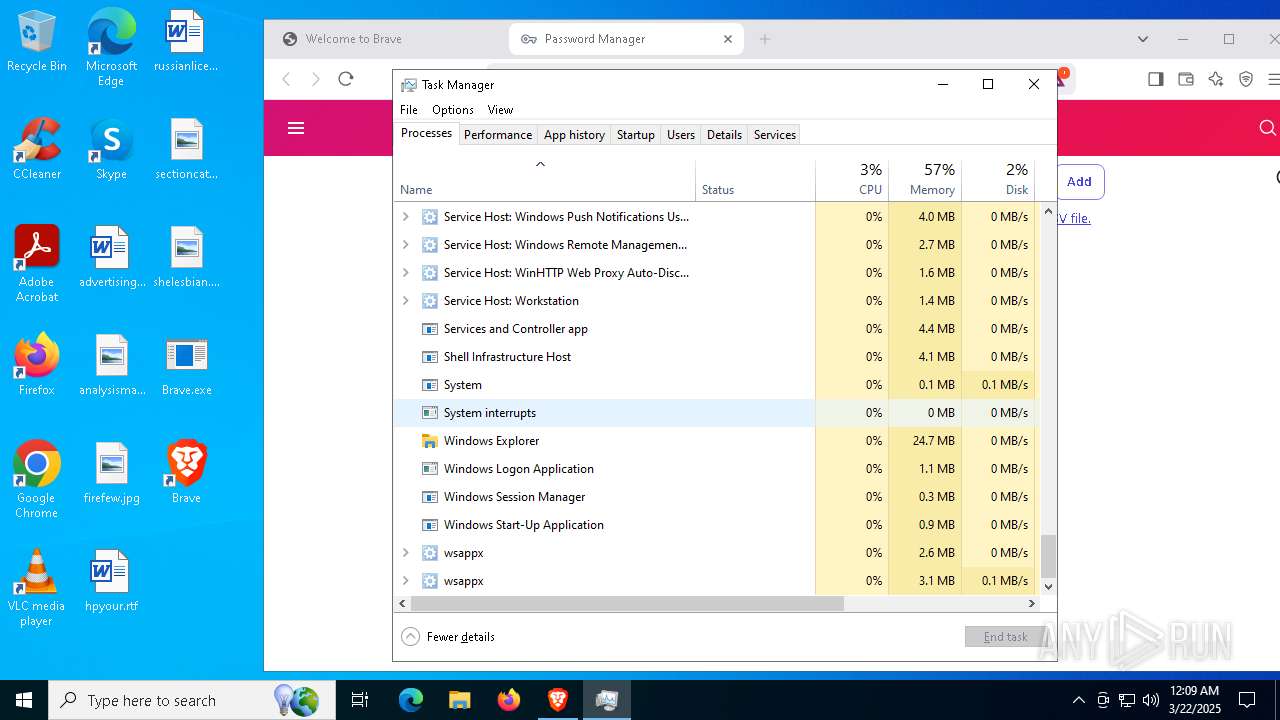
Task: Click Task Manager horizontal scrollbar thumb
Action: [627, 603]
